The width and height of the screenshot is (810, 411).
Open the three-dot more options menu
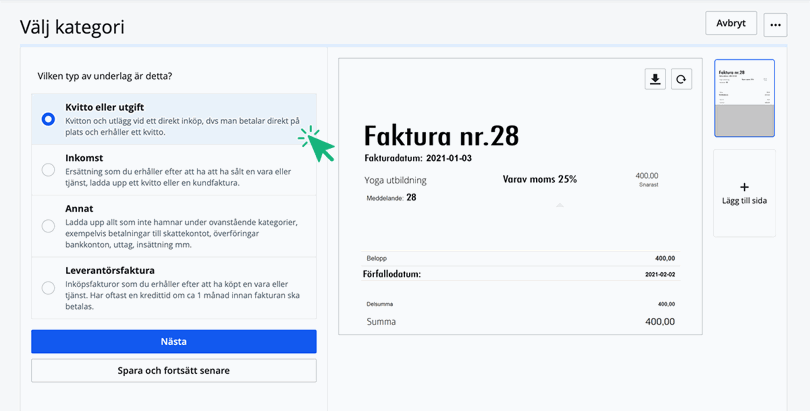pos(775,25)
